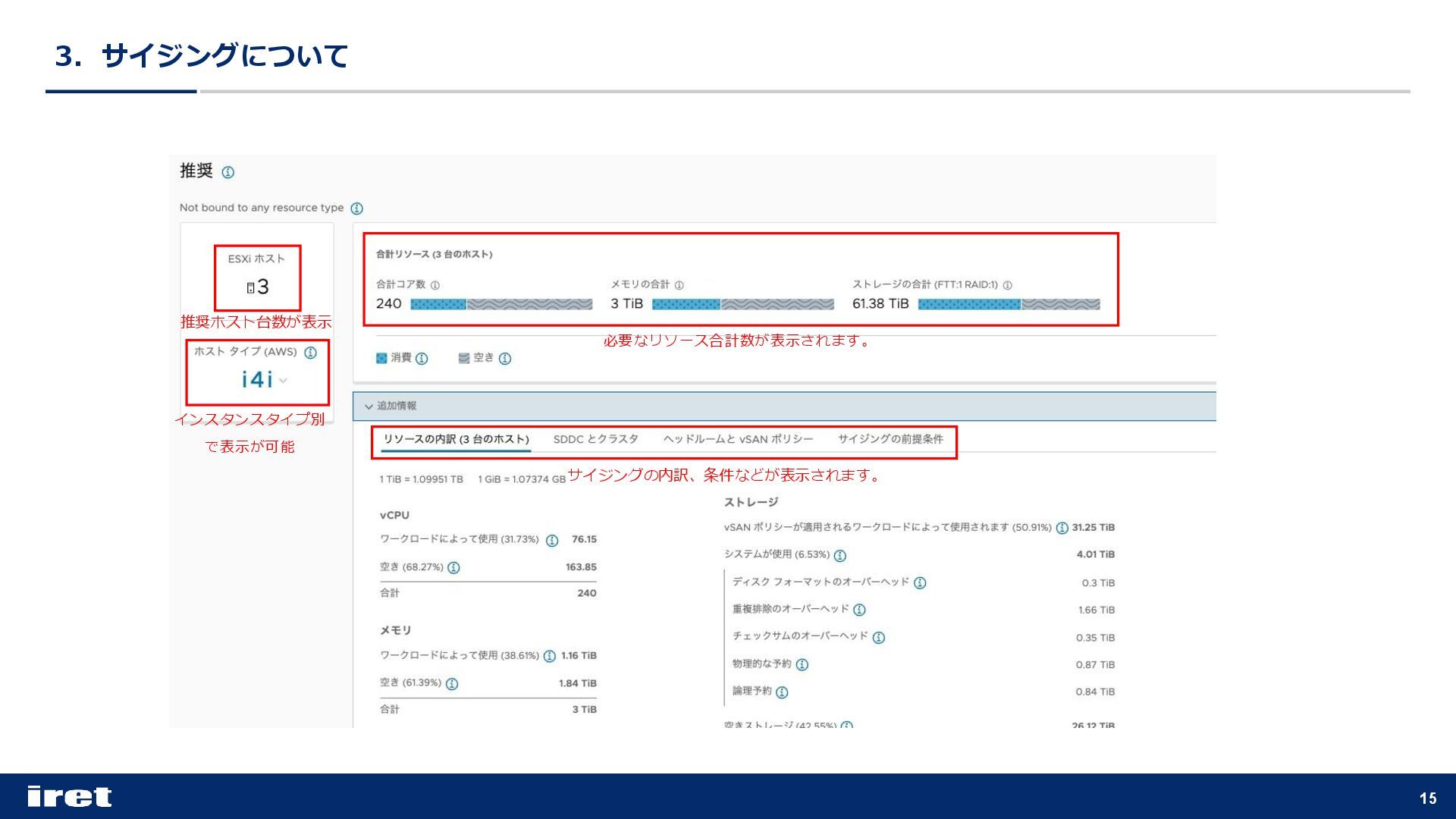Click info icon next to 推奨 heading
The width and height of the screenshot is (1456, 819).
(x=227, y=172)
